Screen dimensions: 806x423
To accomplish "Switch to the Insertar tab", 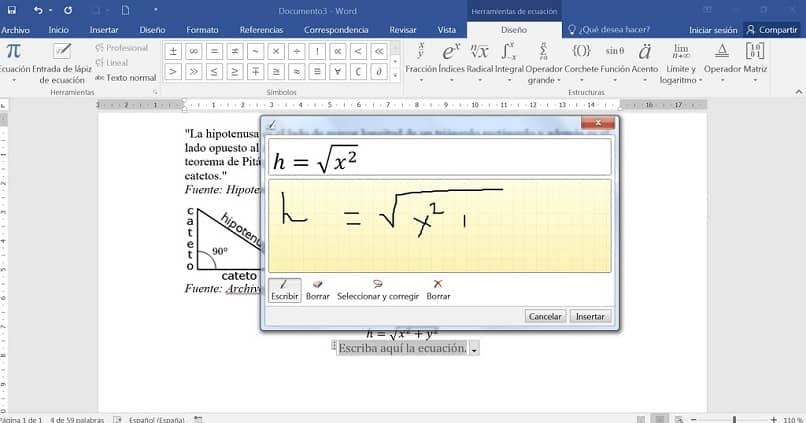I will click(x=104, y=30).
